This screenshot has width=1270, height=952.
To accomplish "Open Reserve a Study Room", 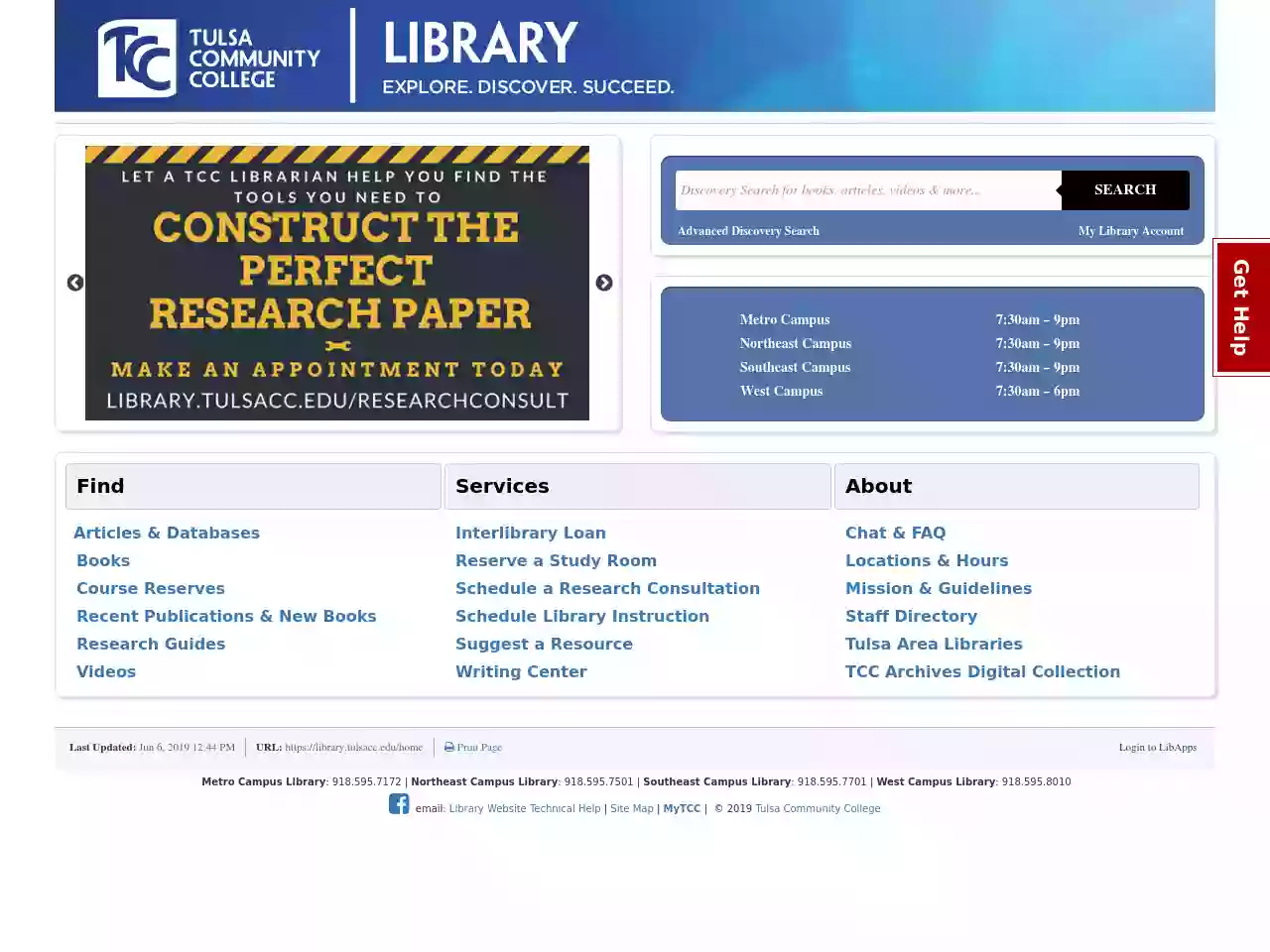I will [556, 560].
